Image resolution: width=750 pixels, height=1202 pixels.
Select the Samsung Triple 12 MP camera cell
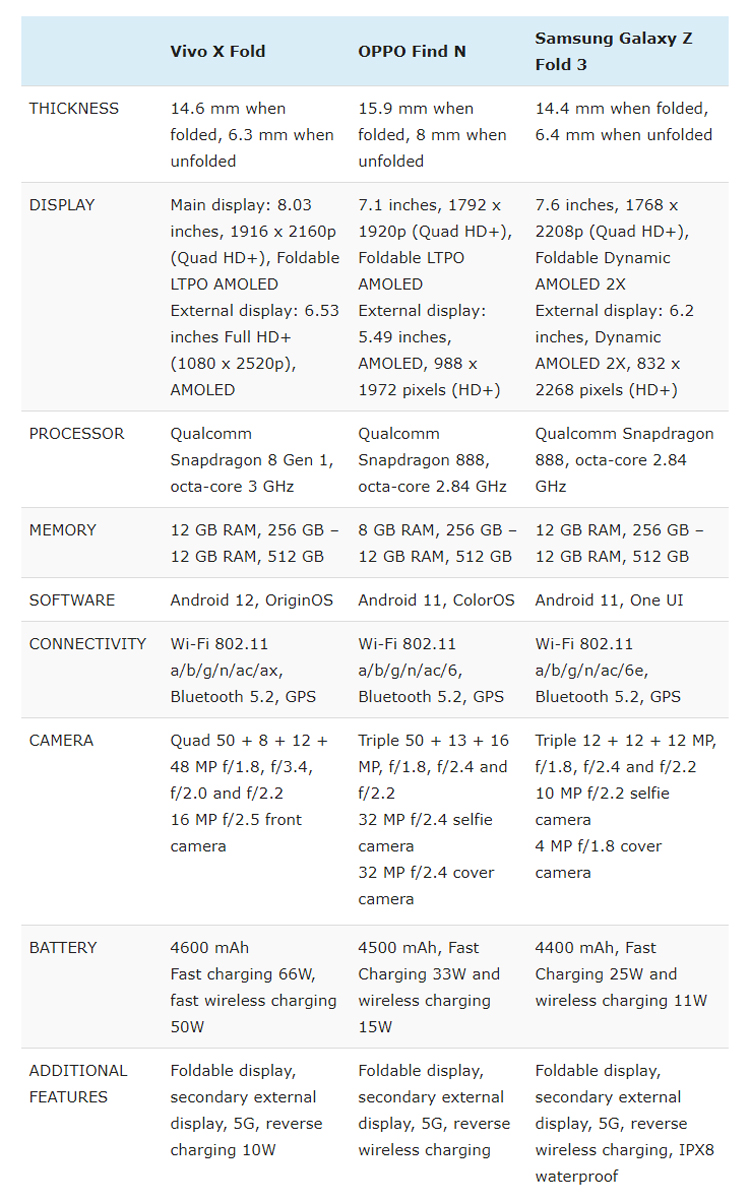click(625, 806)
